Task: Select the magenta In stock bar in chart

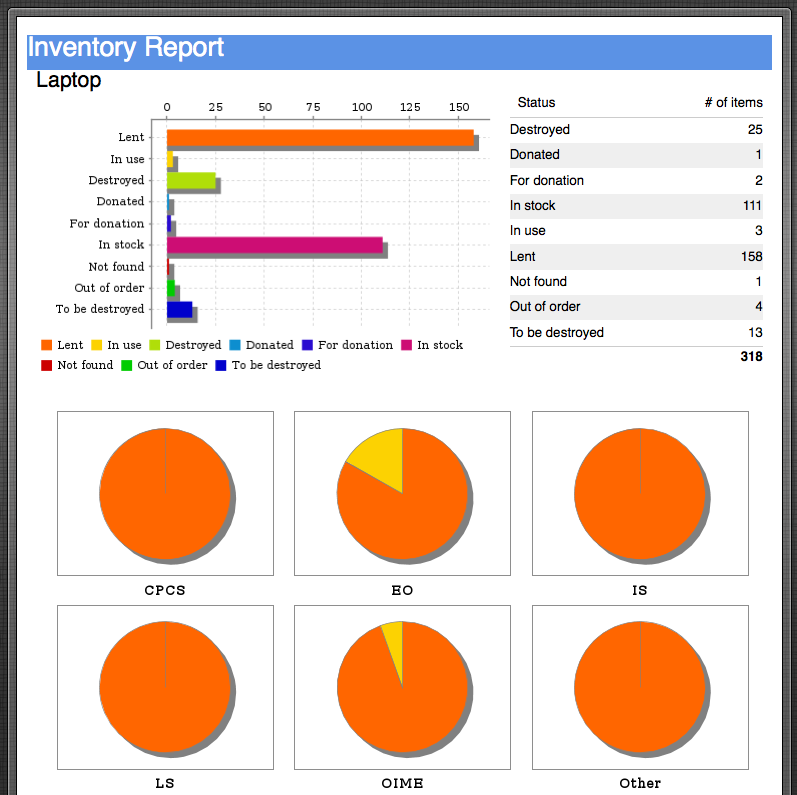Action: click(x=274, y=245)
